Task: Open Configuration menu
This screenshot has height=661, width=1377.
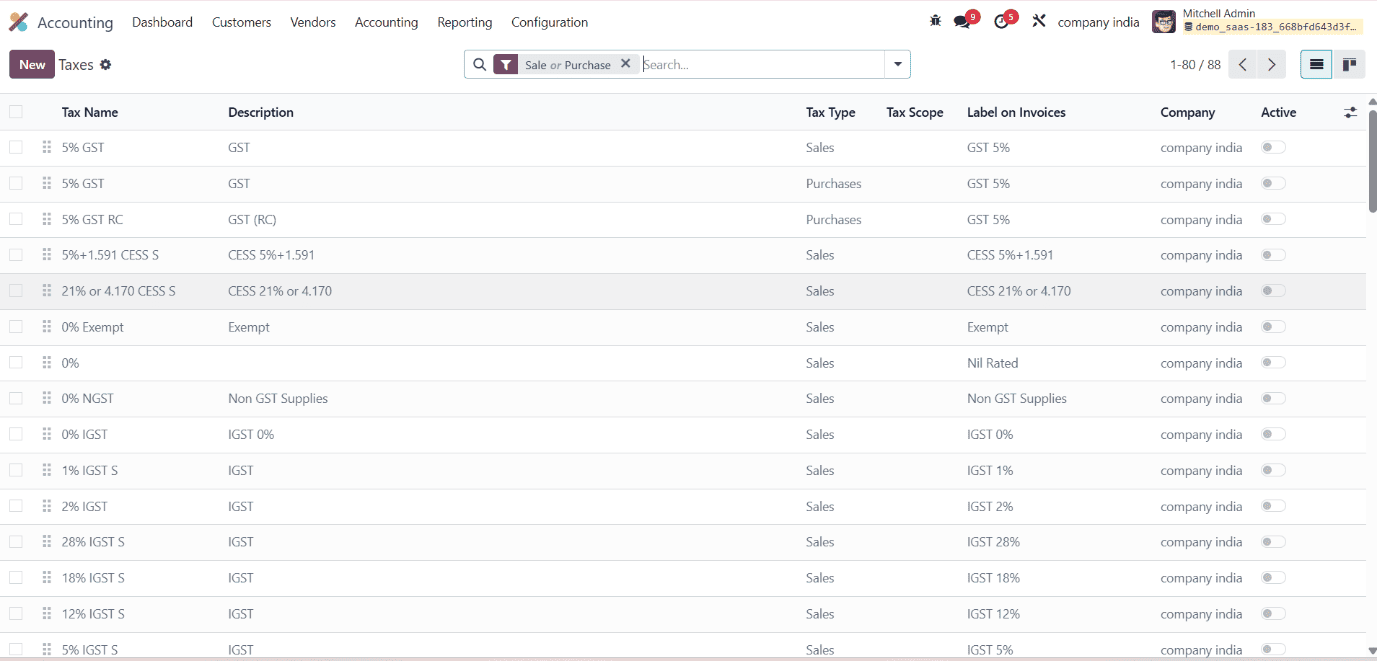Action: 549,22
